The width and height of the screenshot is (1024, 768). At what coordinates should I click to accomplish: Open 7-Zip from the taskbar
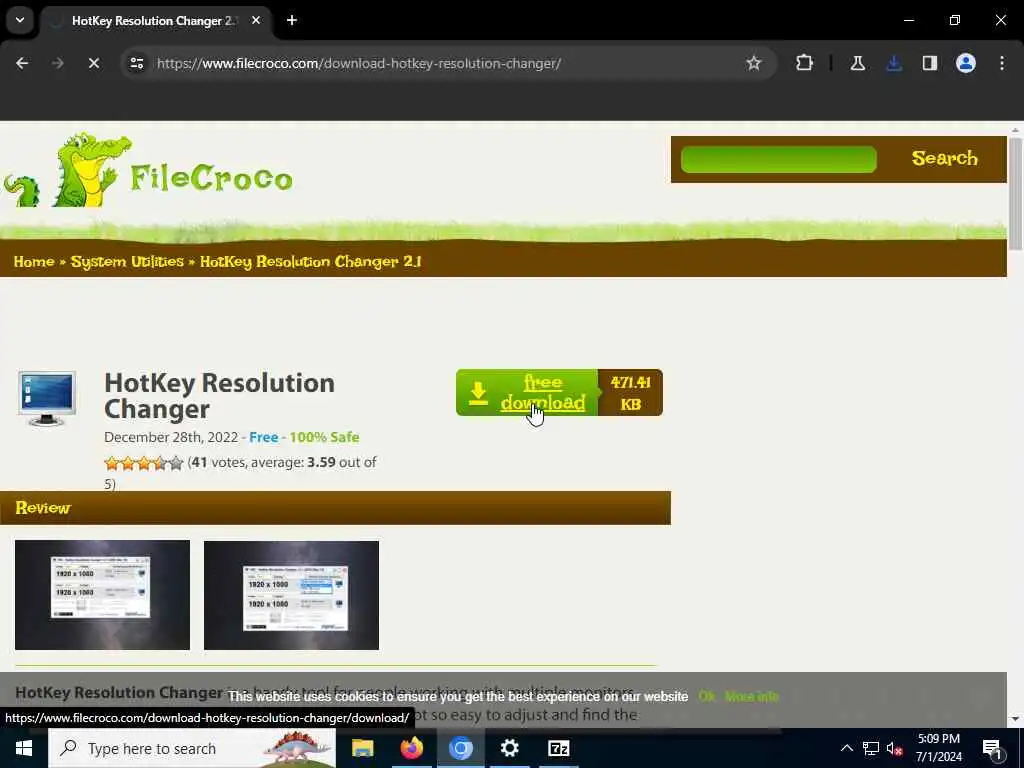click(558, 748)
